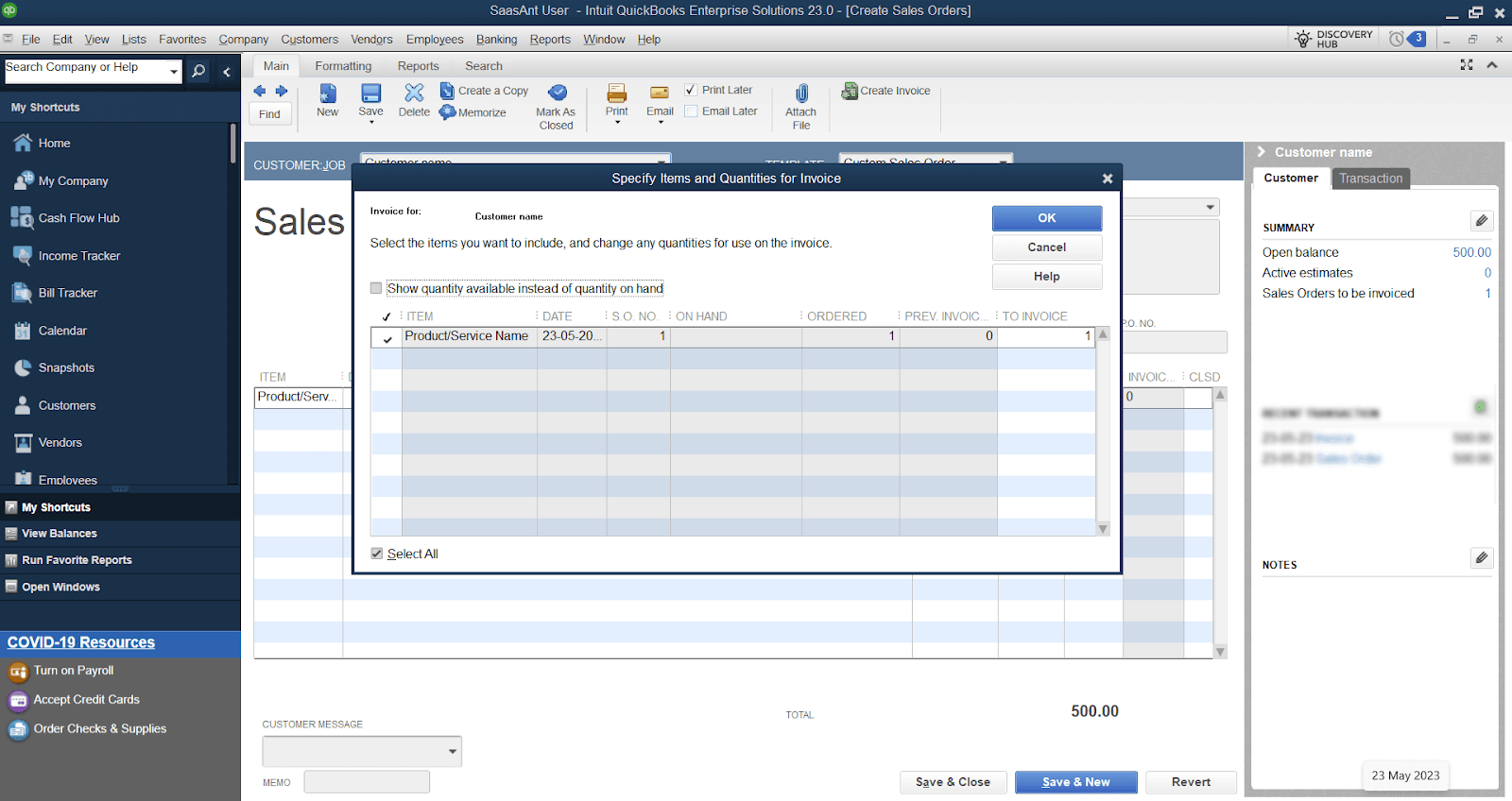Open Search Company or Help dropdown arrow
This screenshot has width=1512, height=801.
pyautogui.click(x=174, y=71)
